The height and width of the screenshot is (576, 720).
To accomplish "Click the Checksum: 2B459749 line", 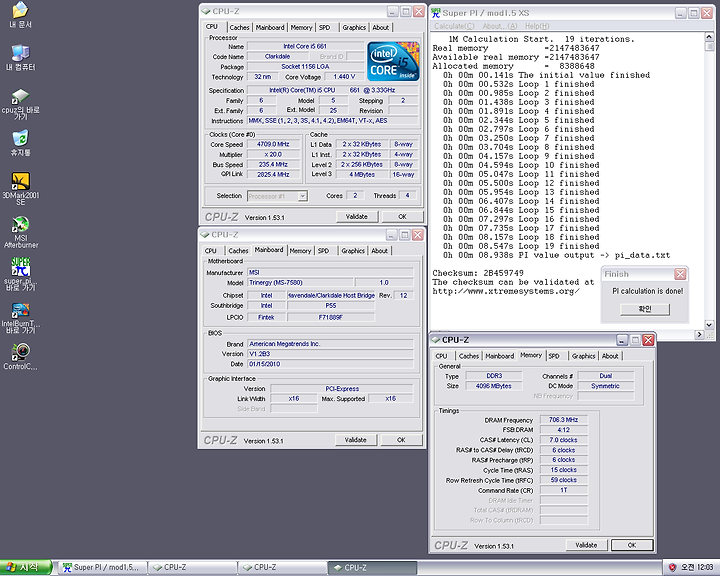I will coord(478,273).
